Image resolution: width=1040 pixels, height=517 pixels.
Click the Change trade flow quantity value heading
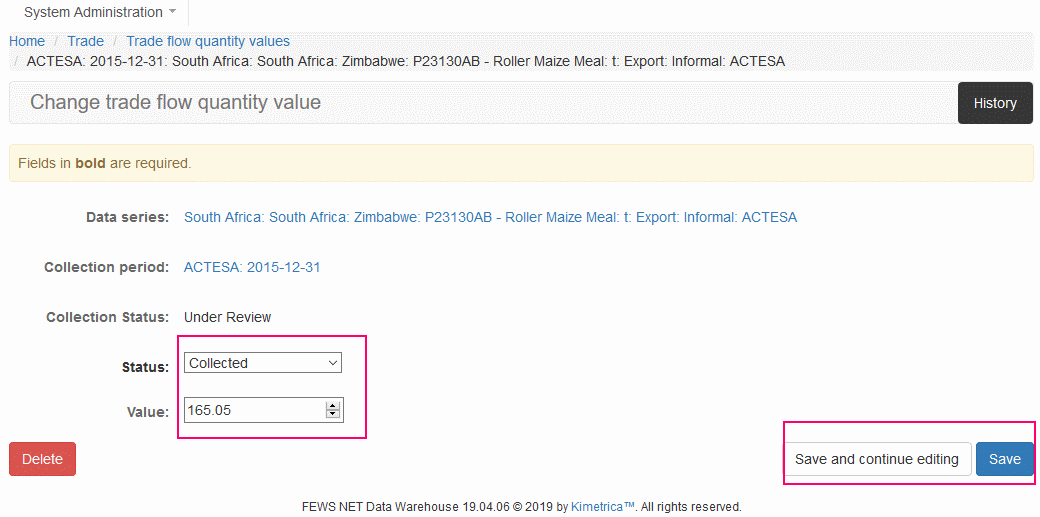(x=175, y=102)
